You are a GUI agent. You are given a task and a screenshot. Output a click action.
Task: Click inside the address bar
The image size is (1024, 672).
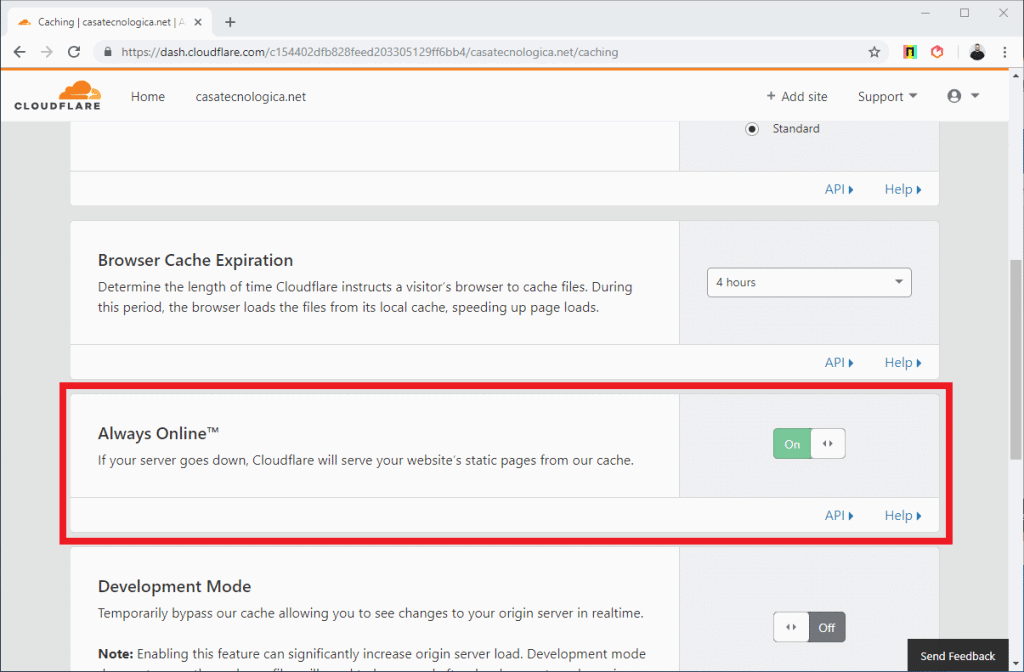[x=400, y=51]
